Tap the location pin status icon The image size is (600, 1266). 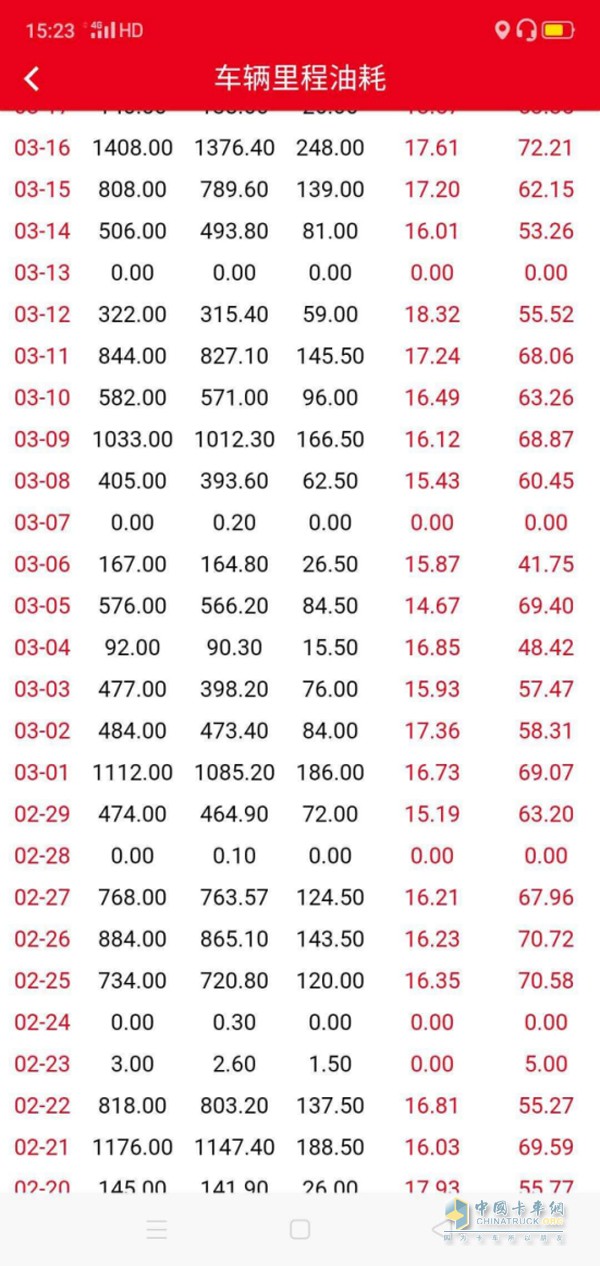point(502,30)
